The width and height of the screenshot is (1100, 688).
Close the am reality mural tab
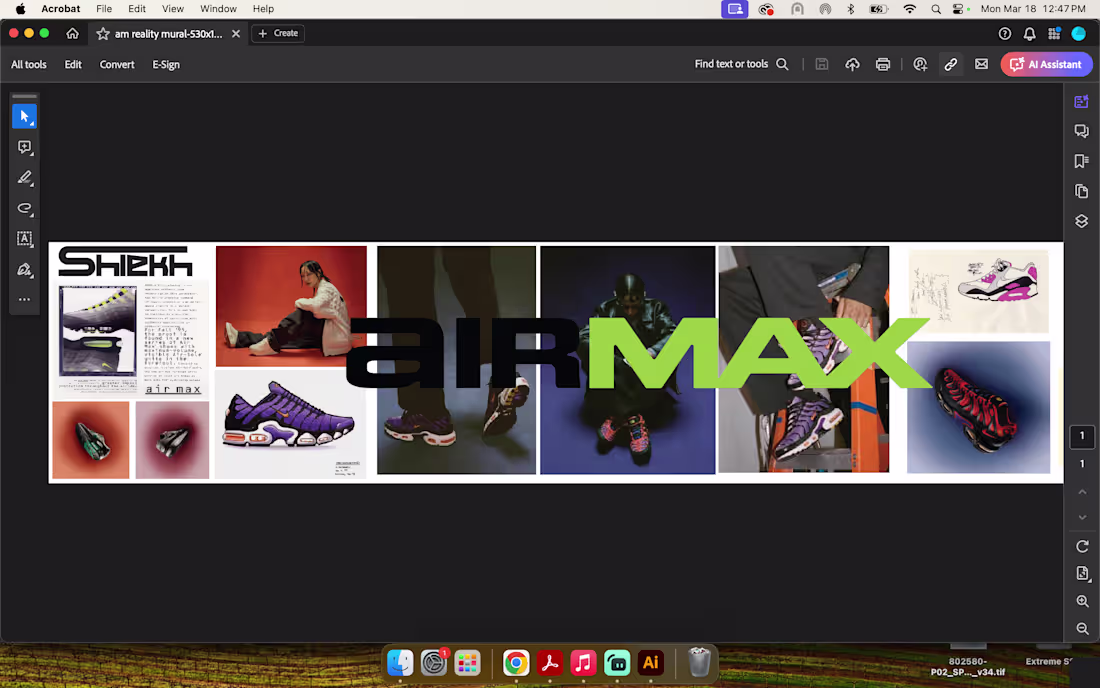(x=236, y=34)
